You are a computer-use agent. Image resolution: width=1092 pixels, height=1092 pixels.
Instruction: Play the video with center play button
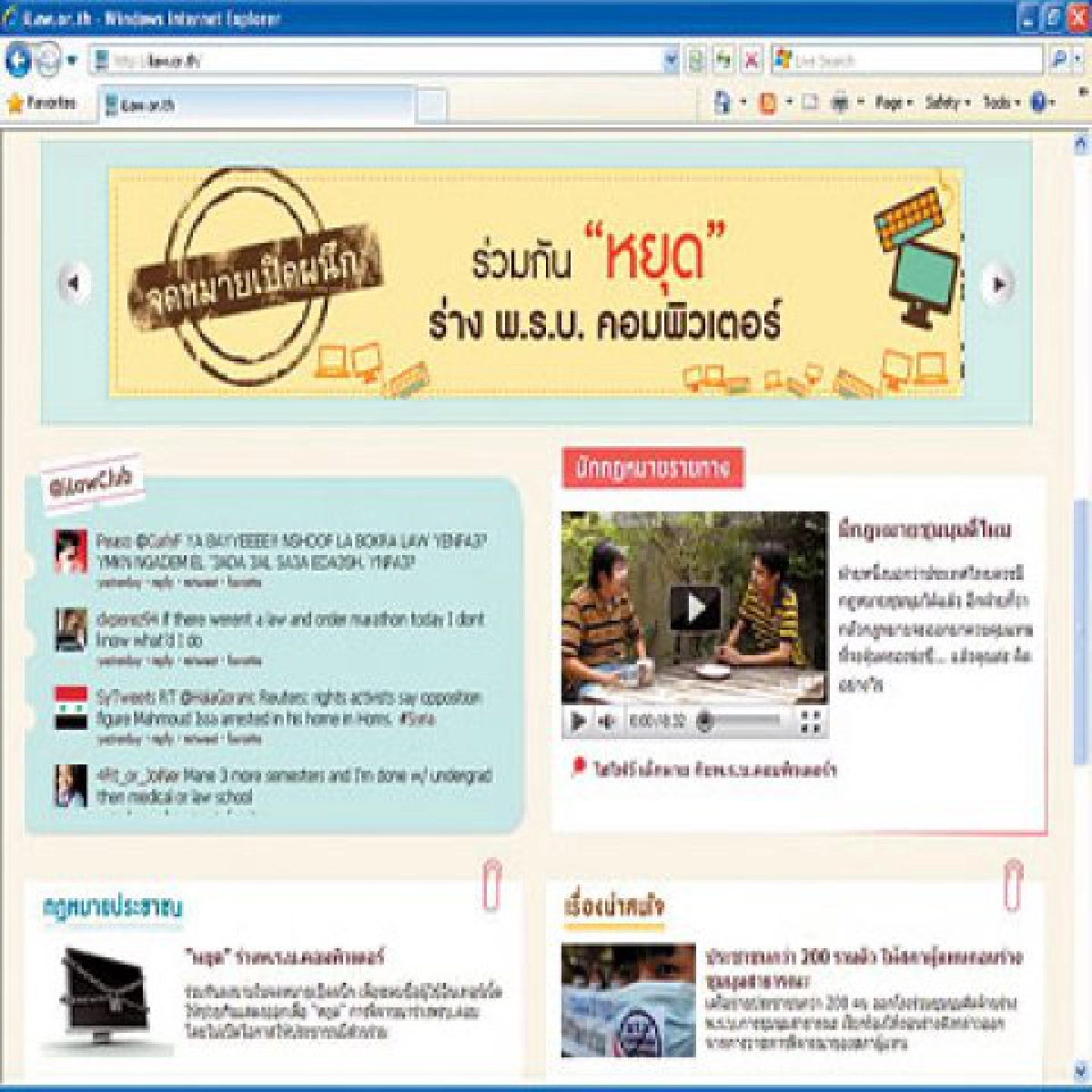point(695,607)
